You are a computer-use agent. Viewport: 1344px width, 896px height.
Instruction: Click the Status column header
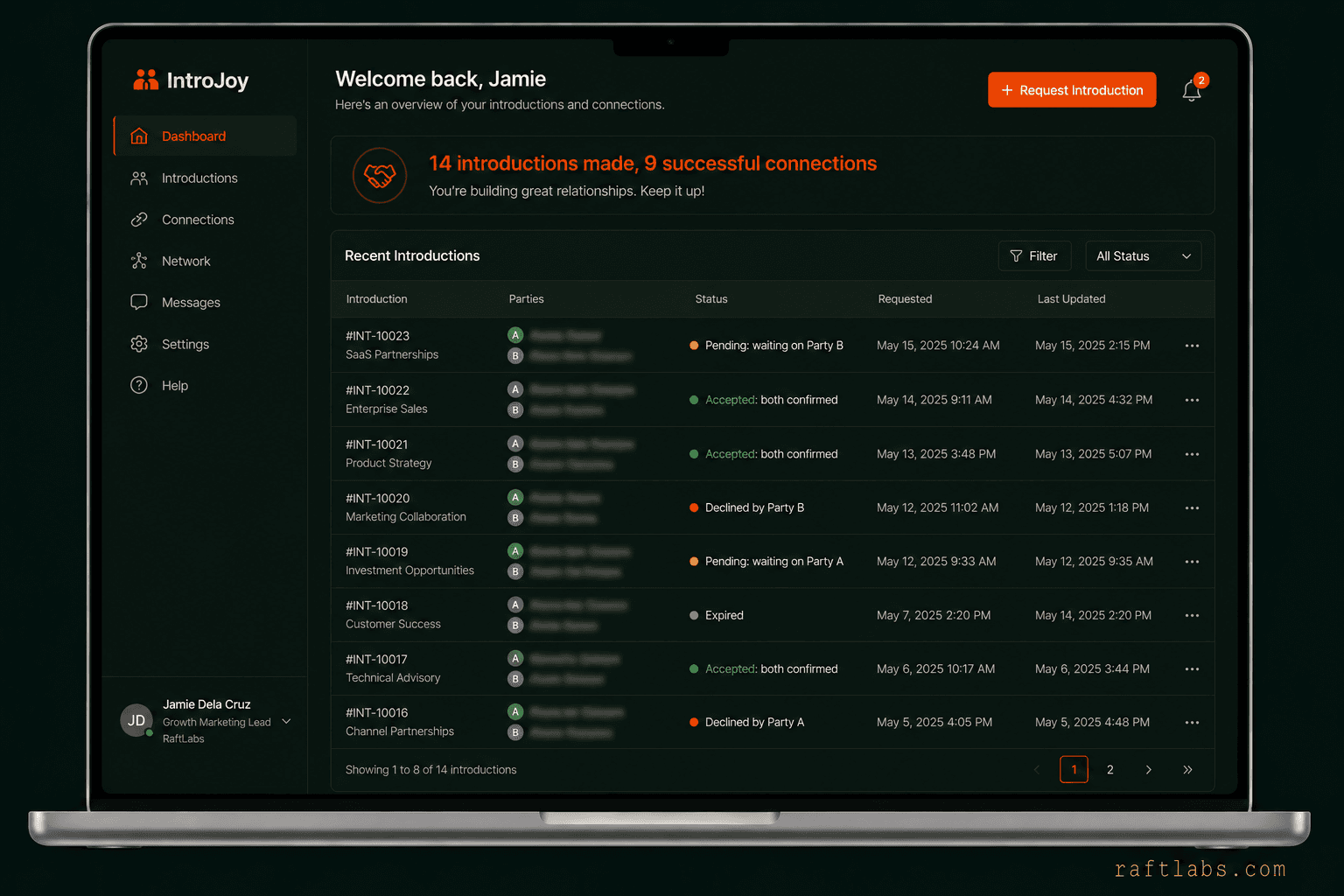pos(711,299)
